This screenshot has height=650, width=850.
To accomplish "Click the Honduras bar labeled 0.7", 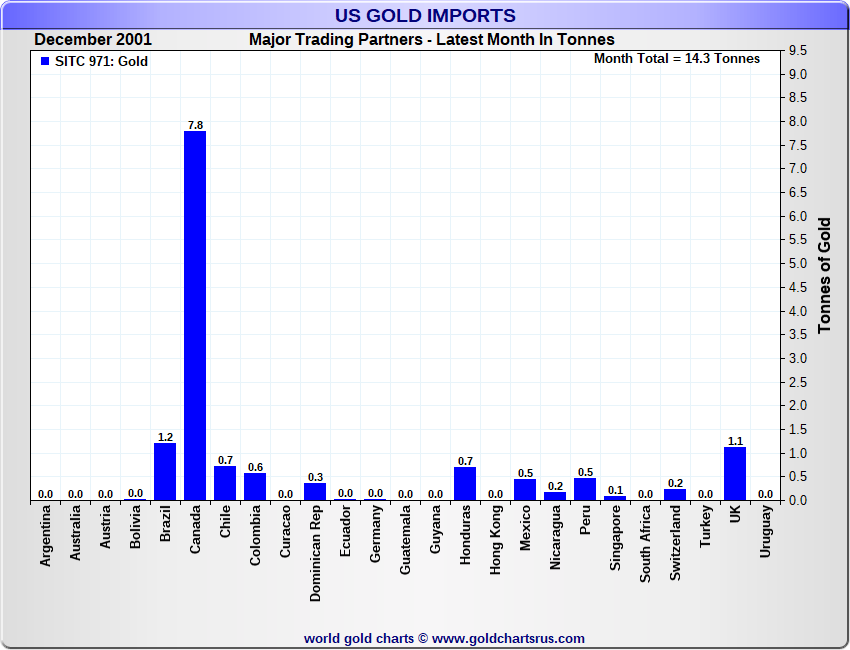I will pos(465,483).
